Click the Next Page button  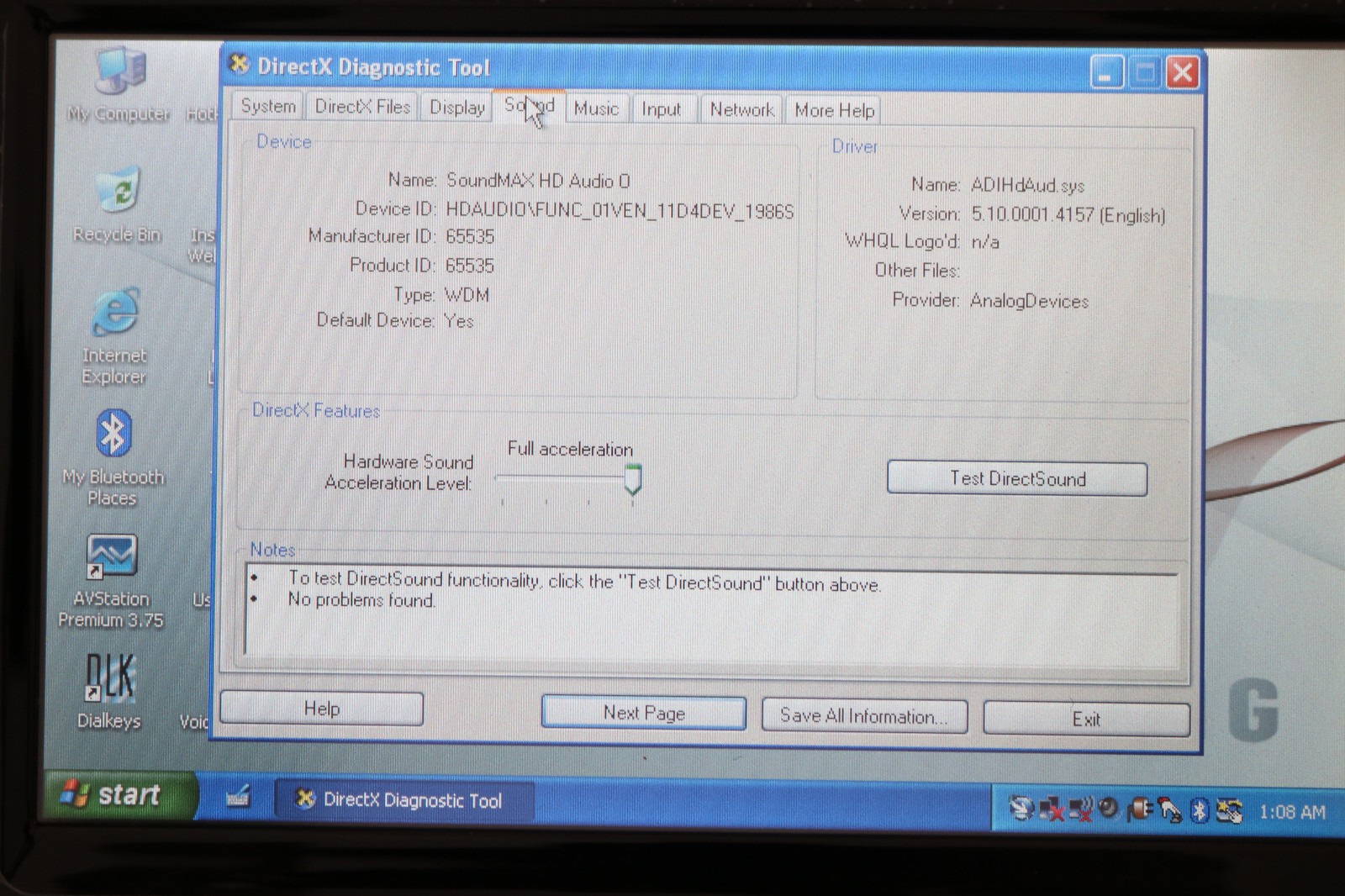click(644, 714)
